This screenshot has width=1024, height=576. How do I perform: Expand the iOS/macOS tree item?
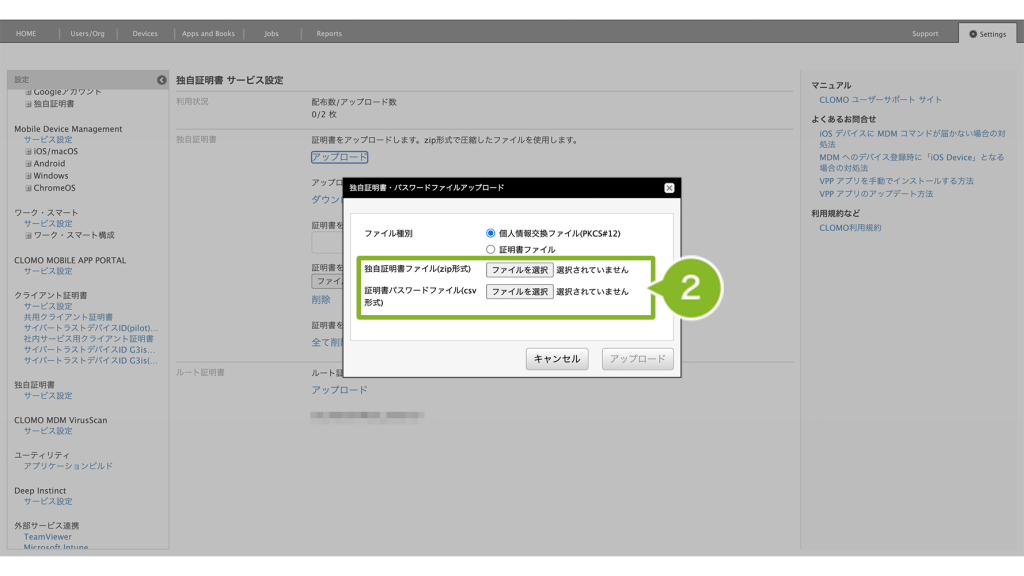tap(29, 152)
